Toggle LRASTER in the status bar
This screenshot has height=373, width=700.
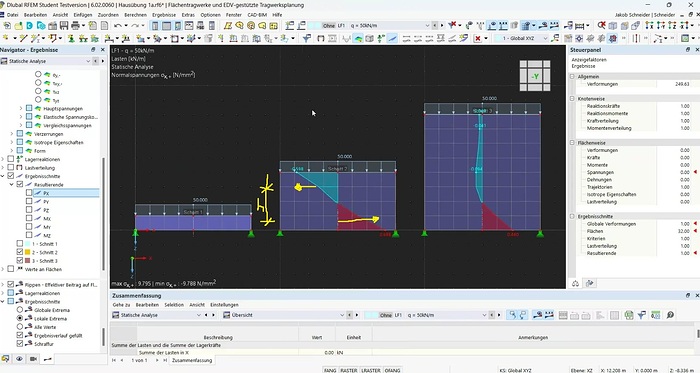click(x=371, y=370)
